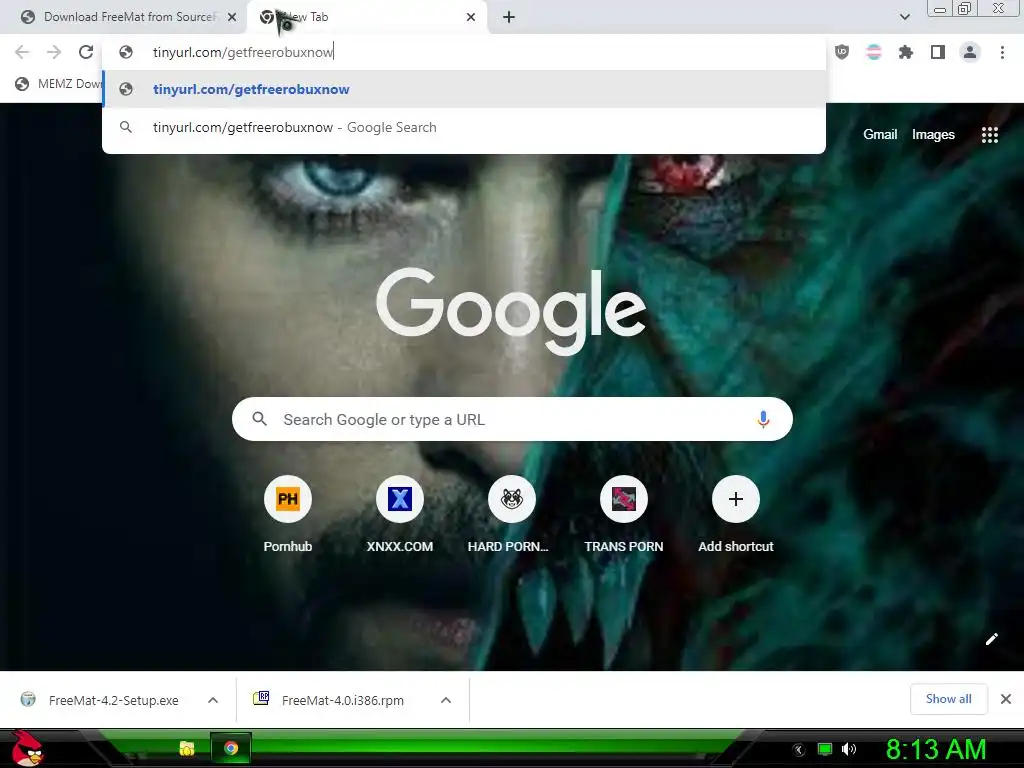Open the Images link
1024x768 pixels.
coord(933,135)
